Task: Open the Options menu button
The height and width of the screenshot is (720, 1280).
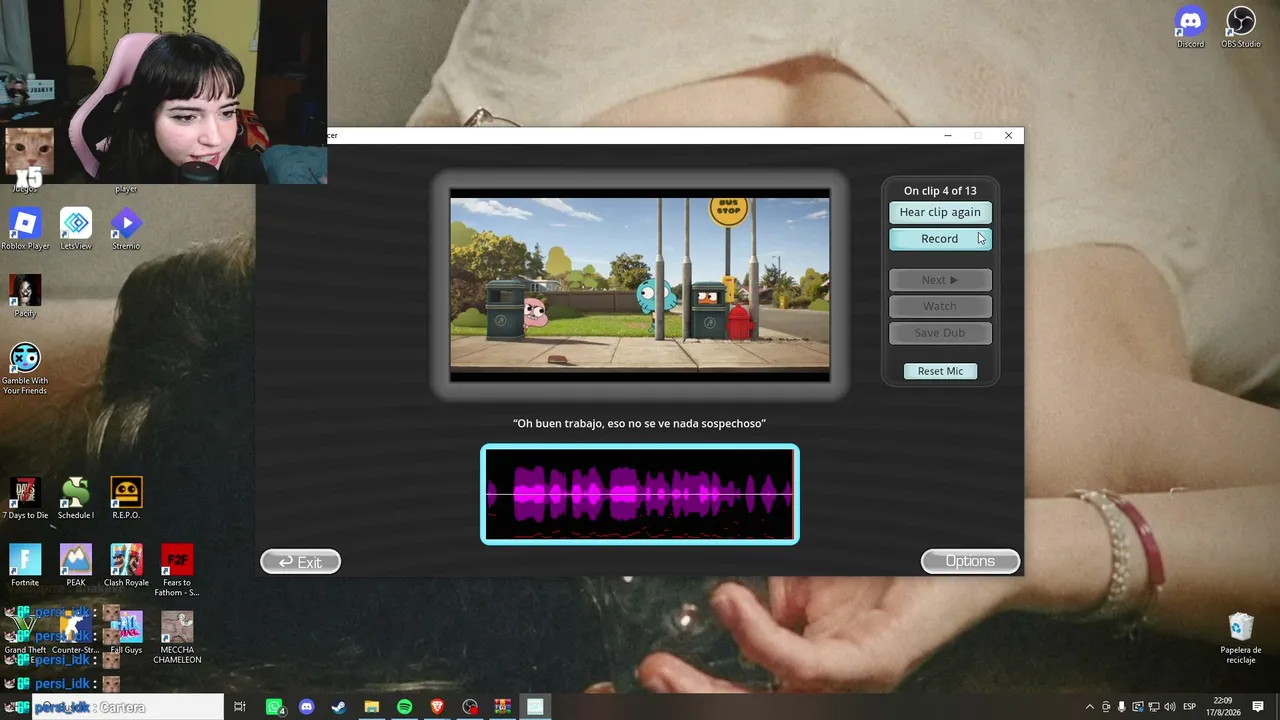Action: 970,561
